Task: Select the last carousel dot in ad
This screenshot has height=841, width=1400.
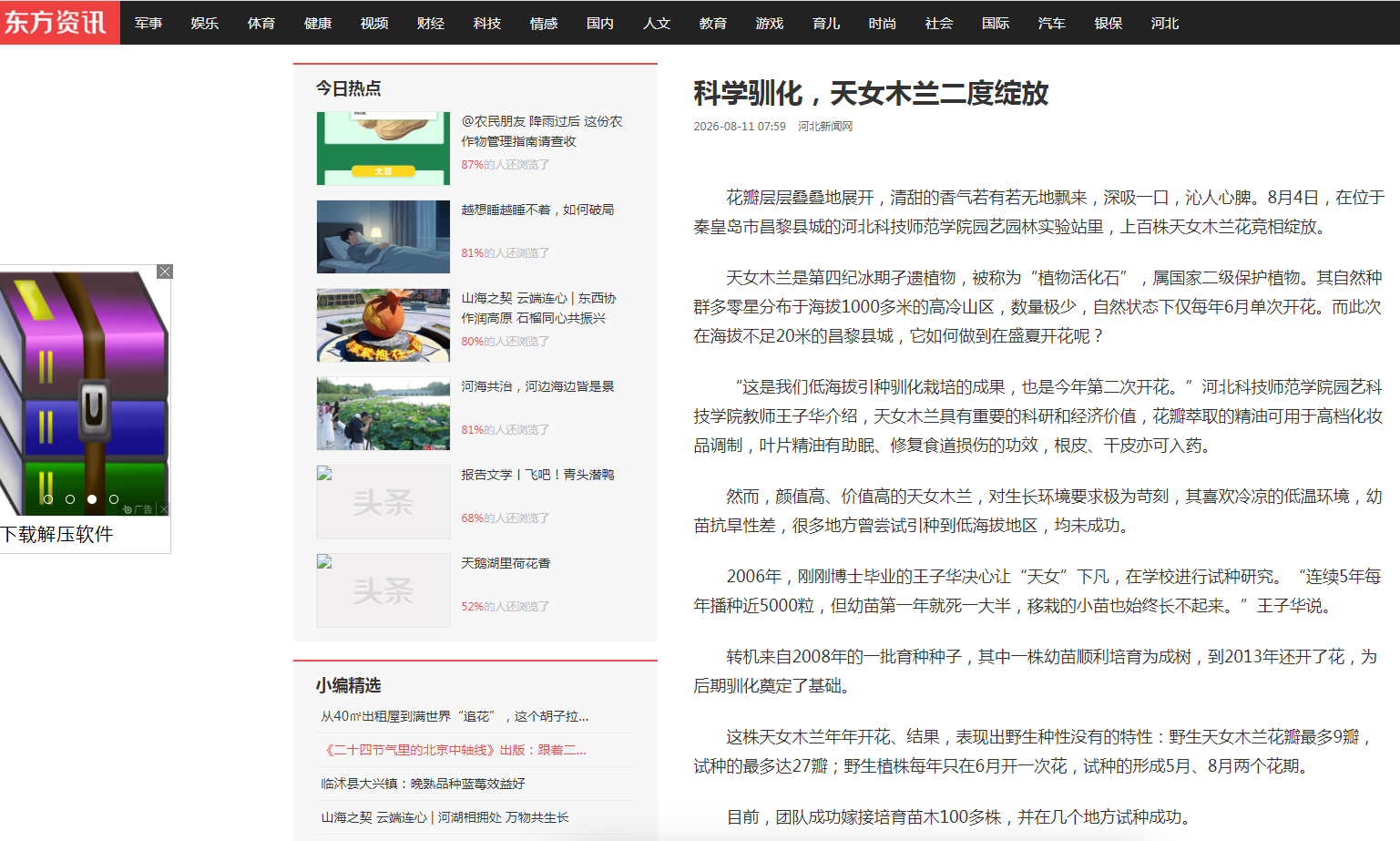Action: pos(114,499)
